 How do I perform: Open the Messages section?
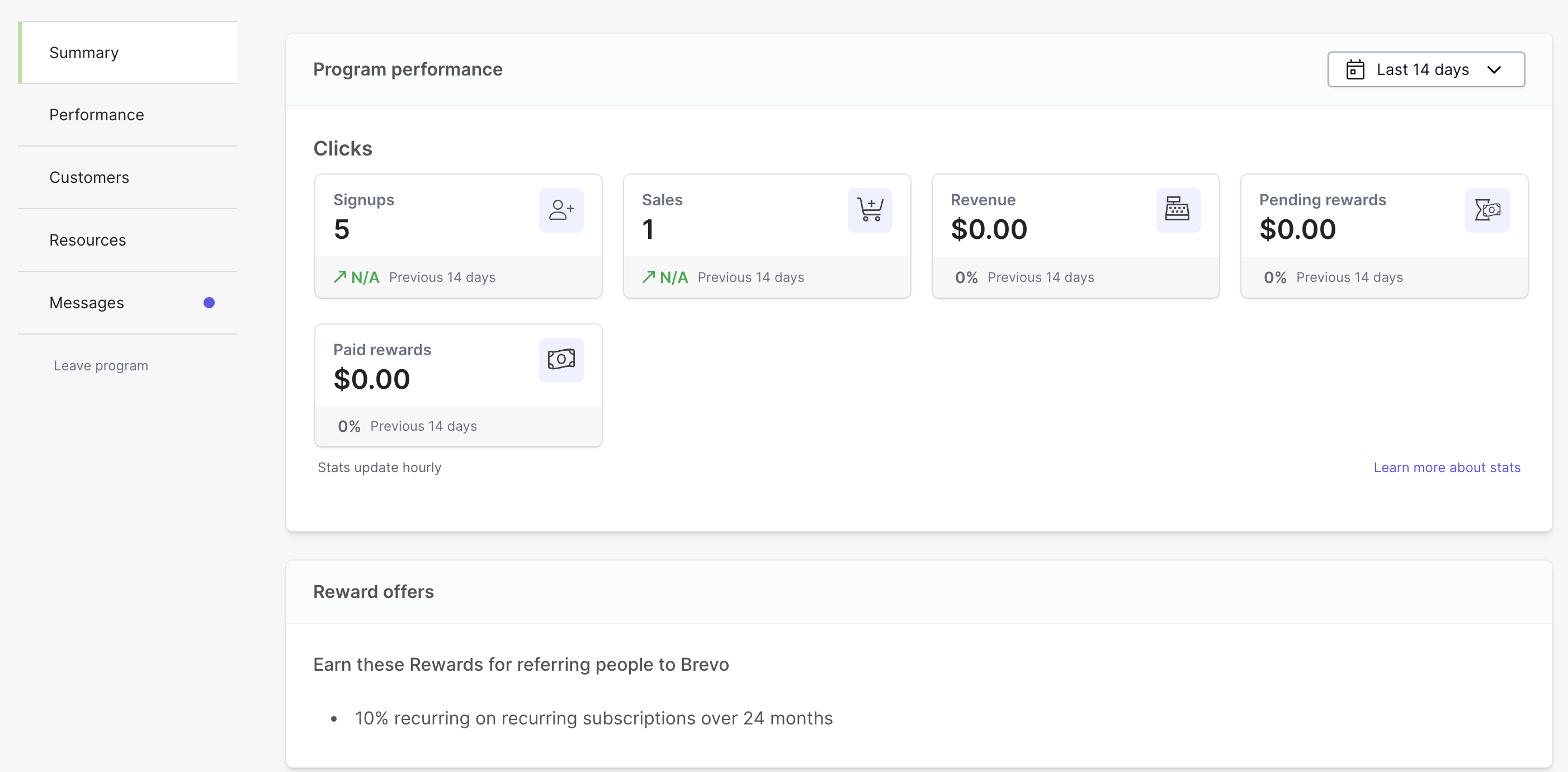point(87,303)
